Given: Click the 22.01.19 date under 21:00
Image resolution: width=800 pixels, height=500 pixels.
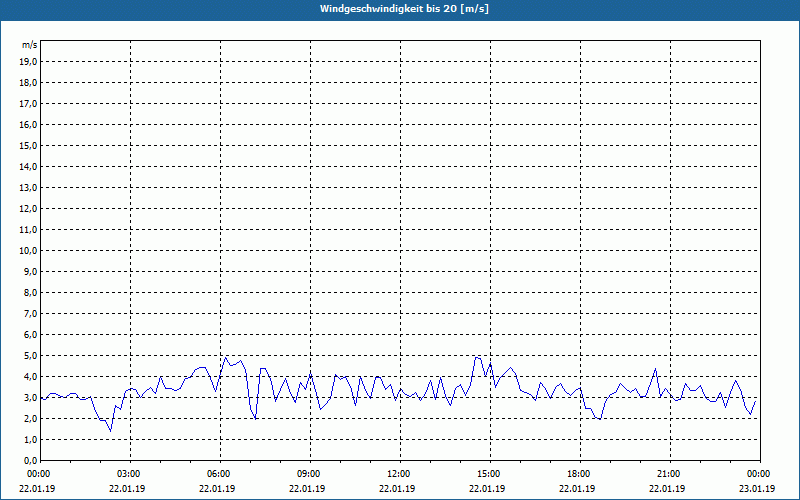Looking at the screenshot, I should tap(667, 488).
